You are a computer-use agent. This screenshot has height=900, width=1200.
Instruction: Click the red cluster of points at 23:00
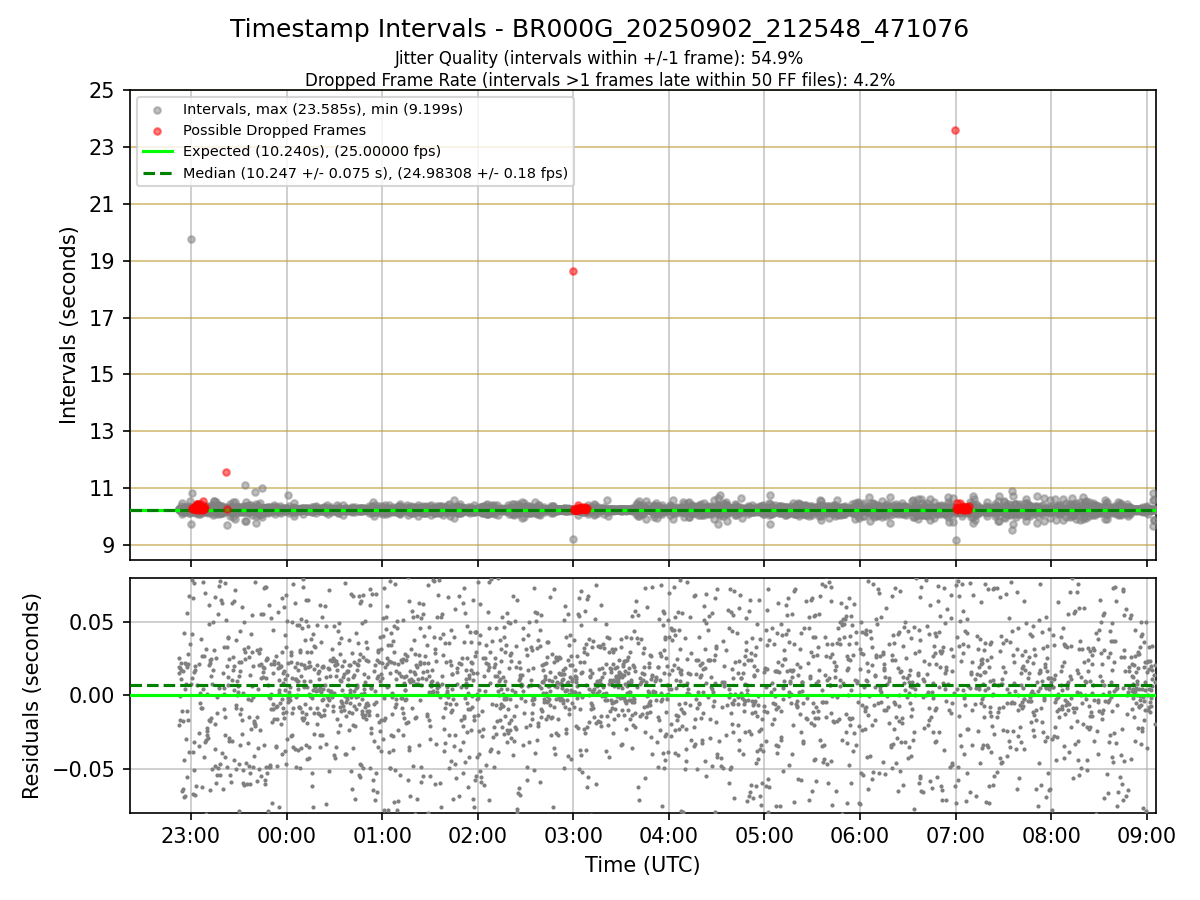coord(198,507)
